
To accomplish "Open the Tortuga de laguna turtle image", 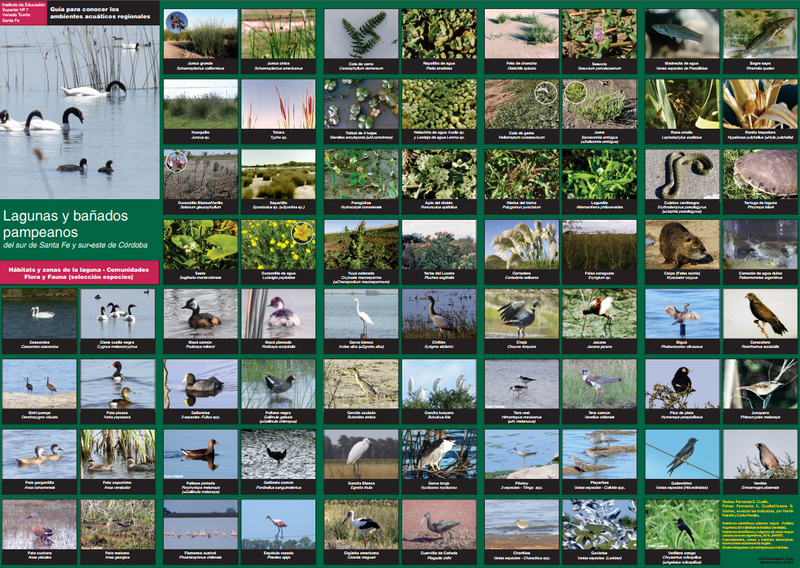I will [x=761, y=173].
